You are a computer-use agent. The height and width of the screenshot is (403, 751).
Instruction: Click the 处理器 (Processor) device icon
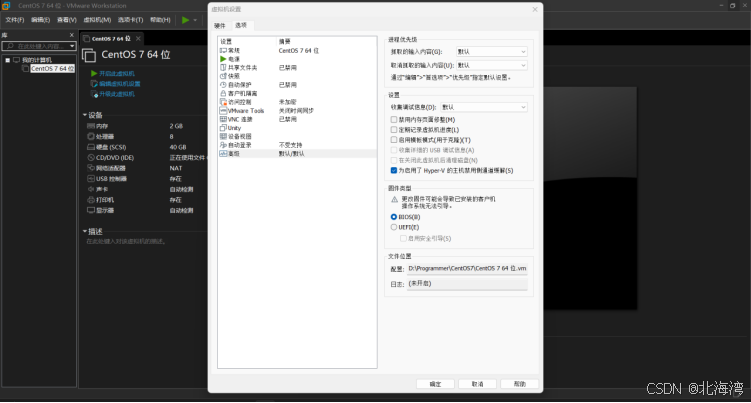pos(91,137)
